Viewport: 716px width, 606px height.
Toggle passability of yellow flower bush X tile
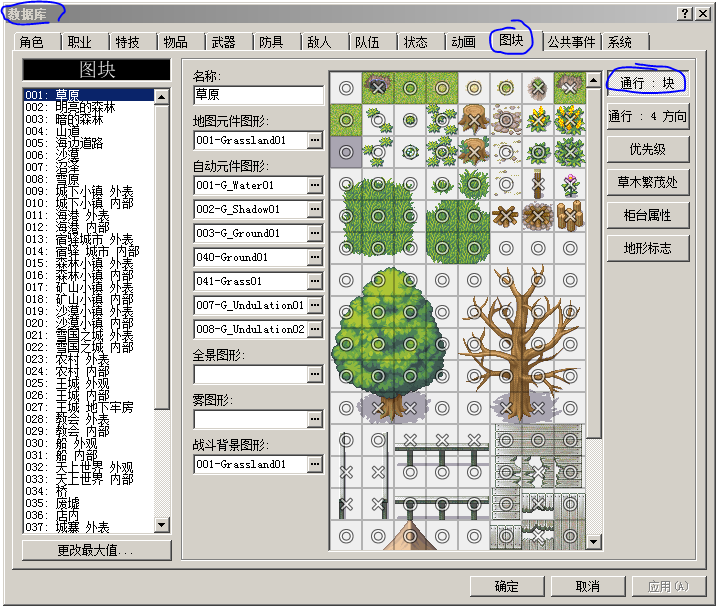pyautogui.click(x=570, y=120)
